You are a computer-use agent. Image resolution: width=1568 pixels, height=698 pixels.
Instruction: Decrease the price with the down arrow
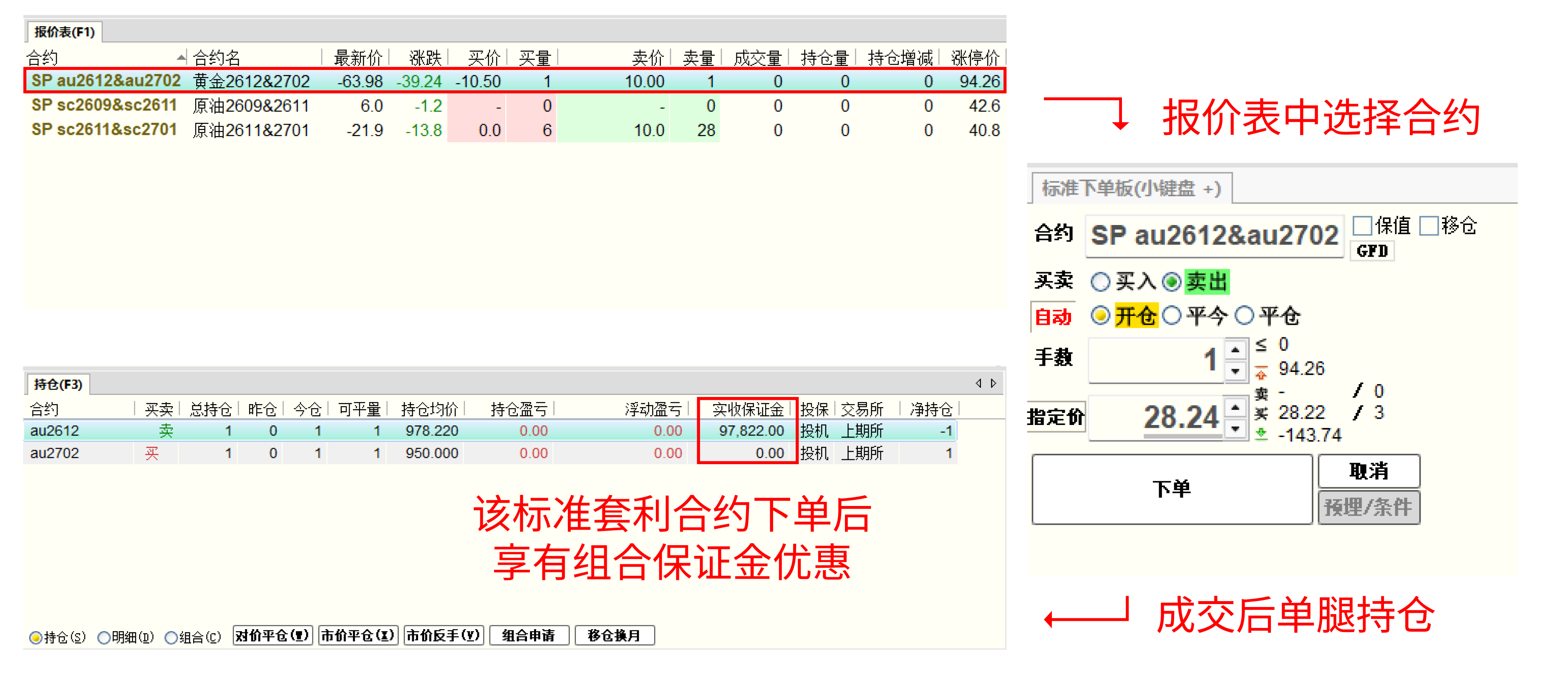(x=1235, y=429)
